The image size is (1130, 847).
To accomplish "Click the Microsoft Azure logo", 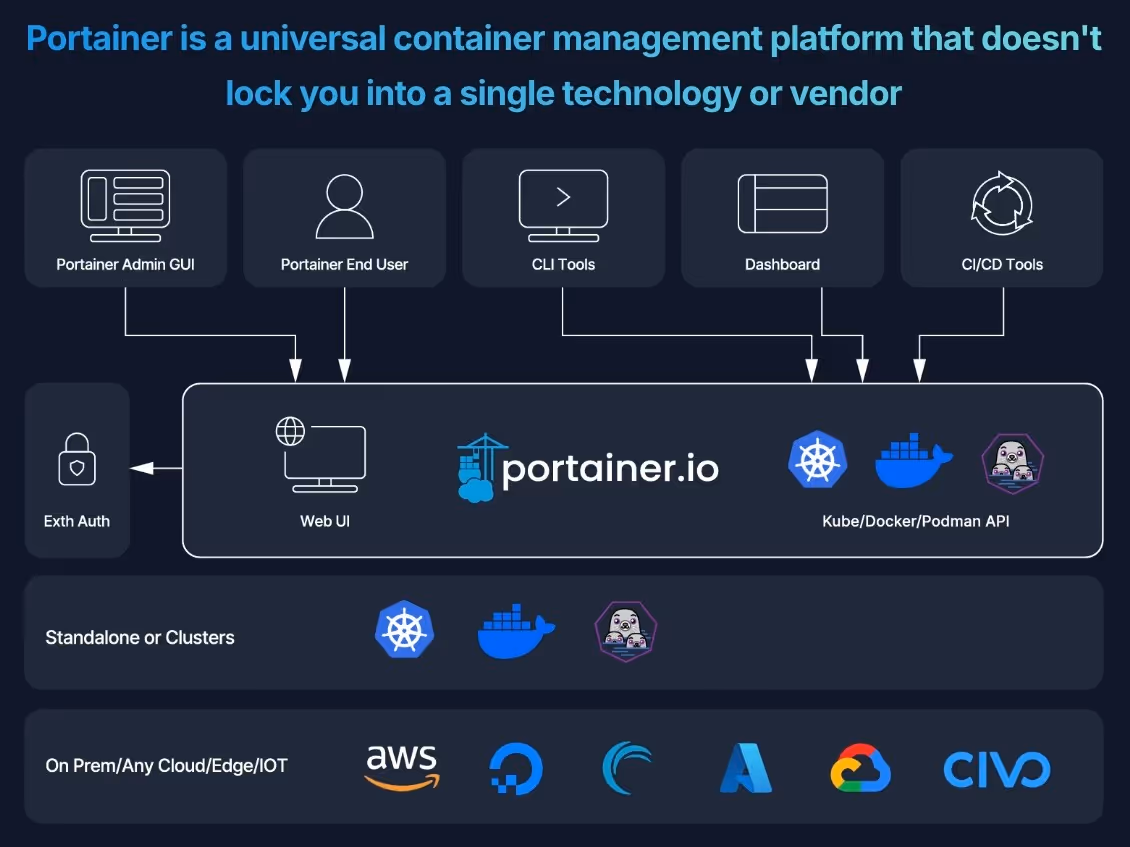I will click(x=746, y=768).
